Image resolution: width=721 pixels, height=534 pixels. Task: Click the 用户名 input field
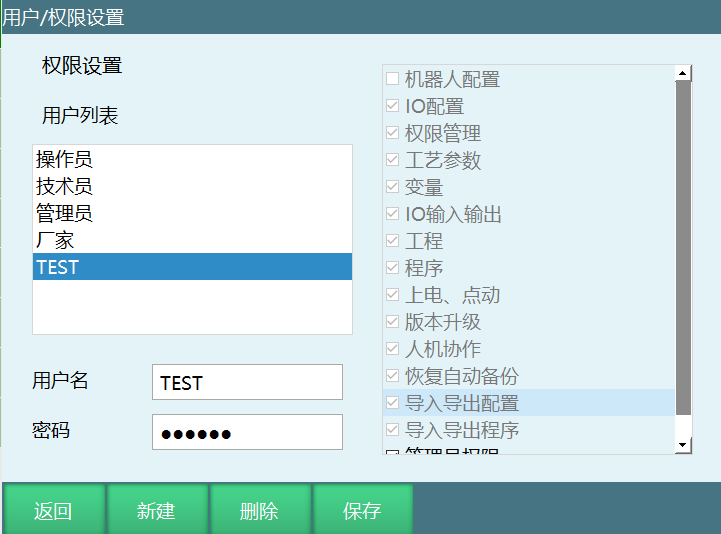247,382
